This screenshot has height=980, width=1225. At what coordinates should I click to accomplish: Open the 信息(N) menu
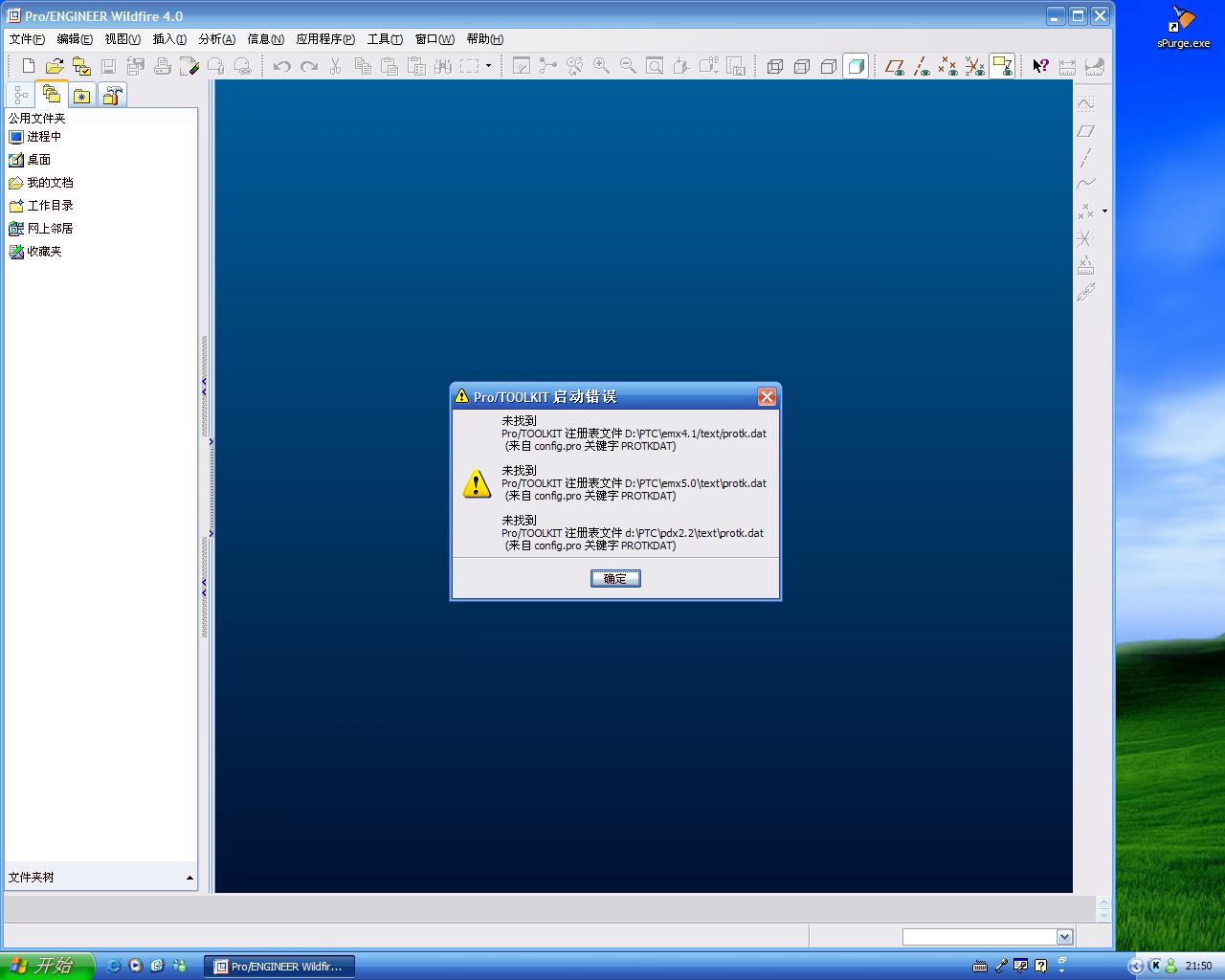click(x=265, y=39)
